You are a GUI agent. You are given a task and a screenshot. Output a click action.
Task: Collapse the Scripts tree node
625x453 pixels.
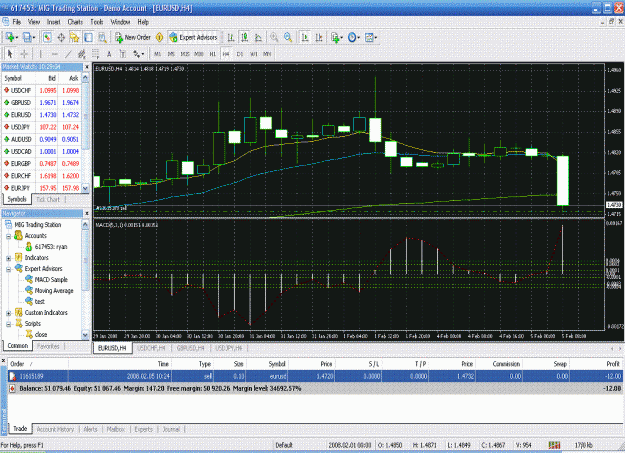pyautogui.click(x=8, y=324)
